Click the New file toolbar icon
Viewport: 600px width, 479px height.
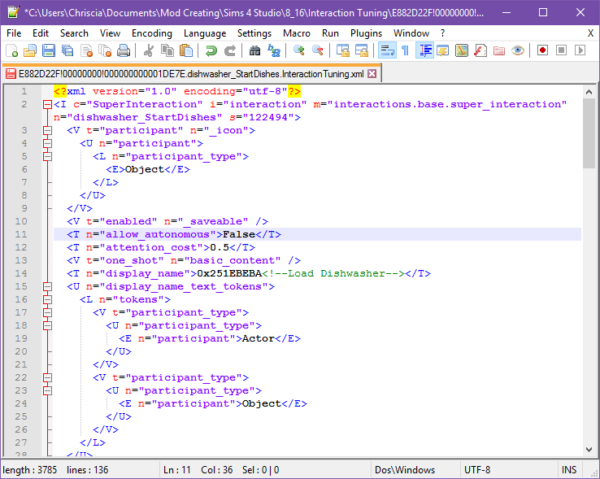click(x=11, y=50)
